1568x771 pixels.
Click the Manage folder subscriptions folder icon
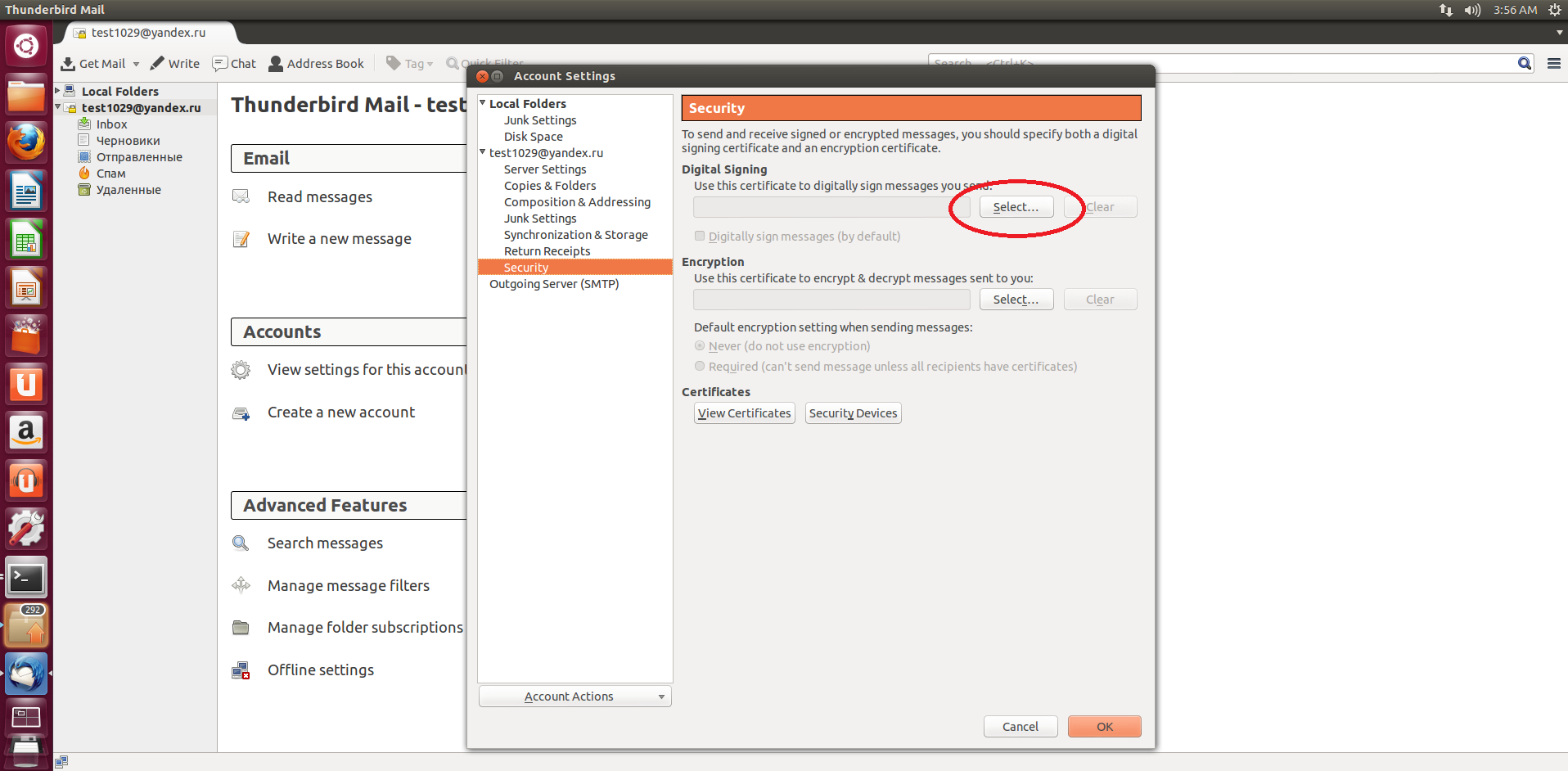click(x=241, y=628)
